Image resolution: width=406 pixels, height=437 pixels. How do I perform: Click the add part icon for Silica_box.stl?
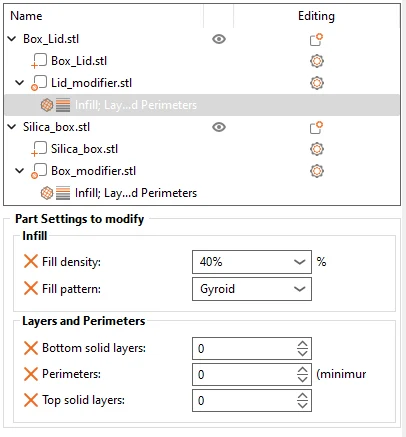click(316, 127)
